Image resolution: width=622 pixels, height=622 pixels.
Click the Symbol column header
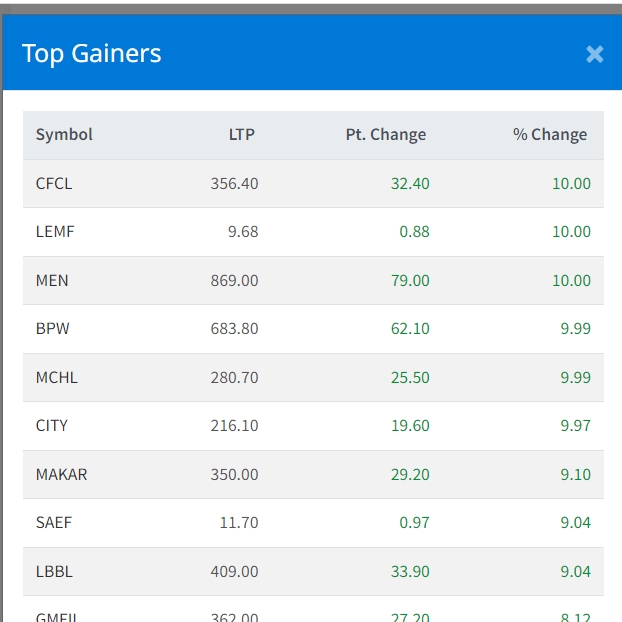point(64,135)
